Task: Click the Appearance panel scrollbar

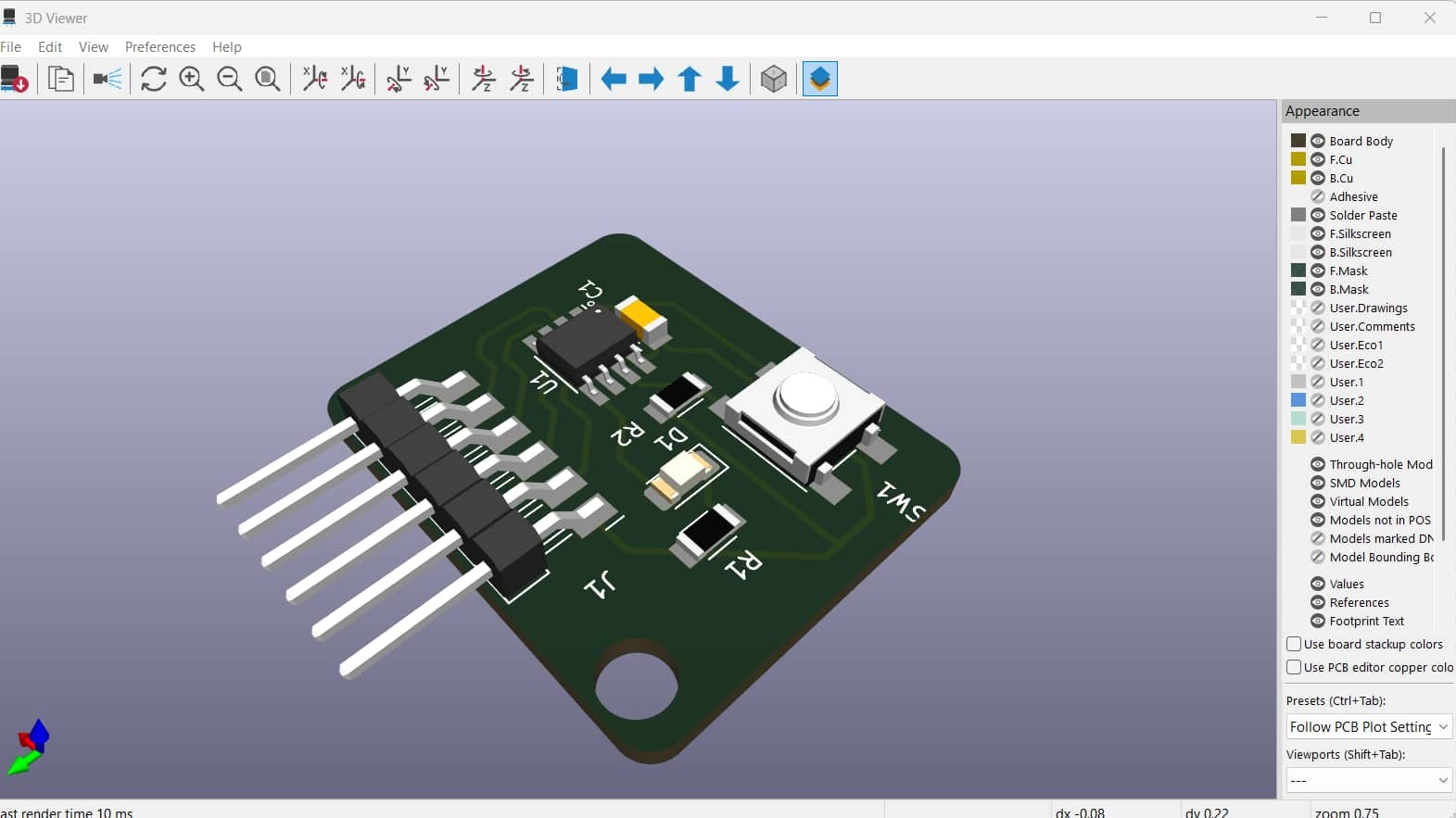Action: (x=1443, y=343)
